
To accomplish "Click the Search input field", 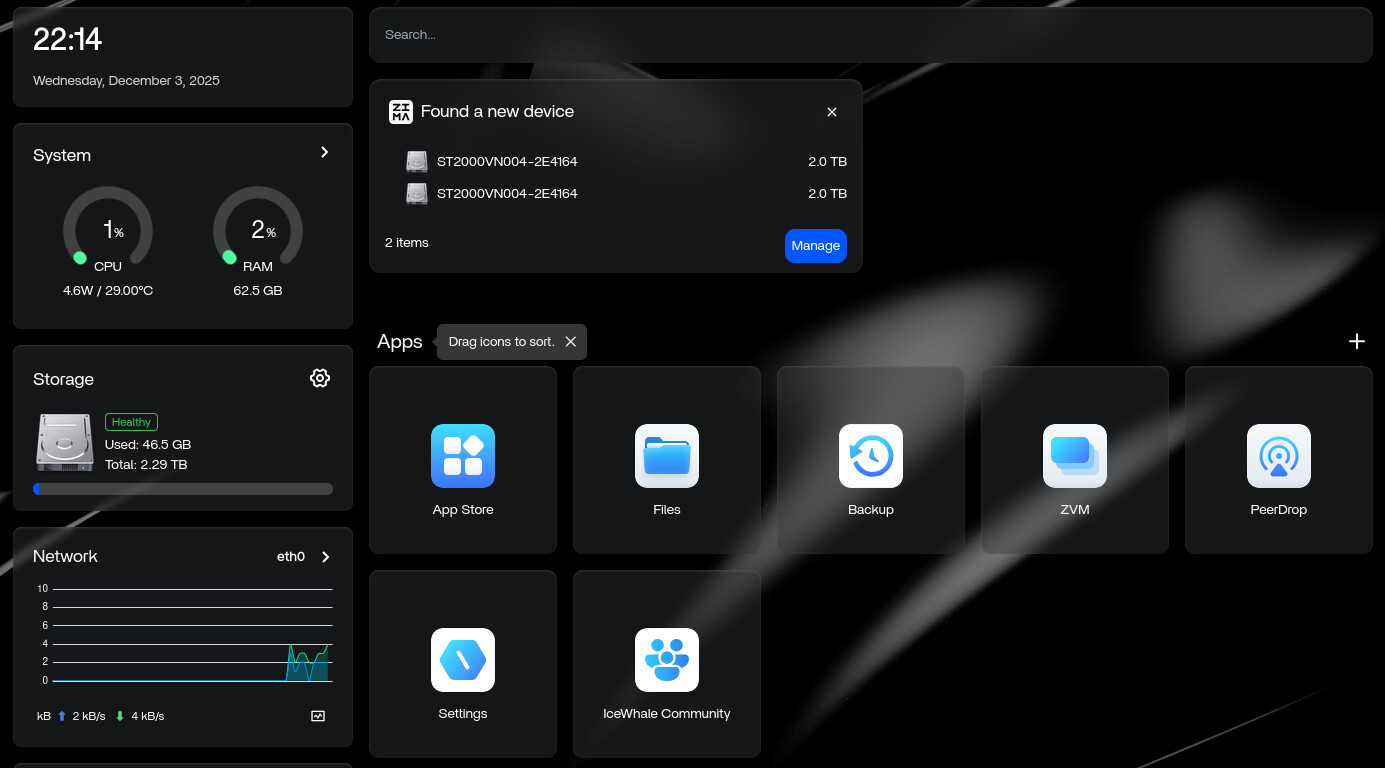I will point(870,35).
